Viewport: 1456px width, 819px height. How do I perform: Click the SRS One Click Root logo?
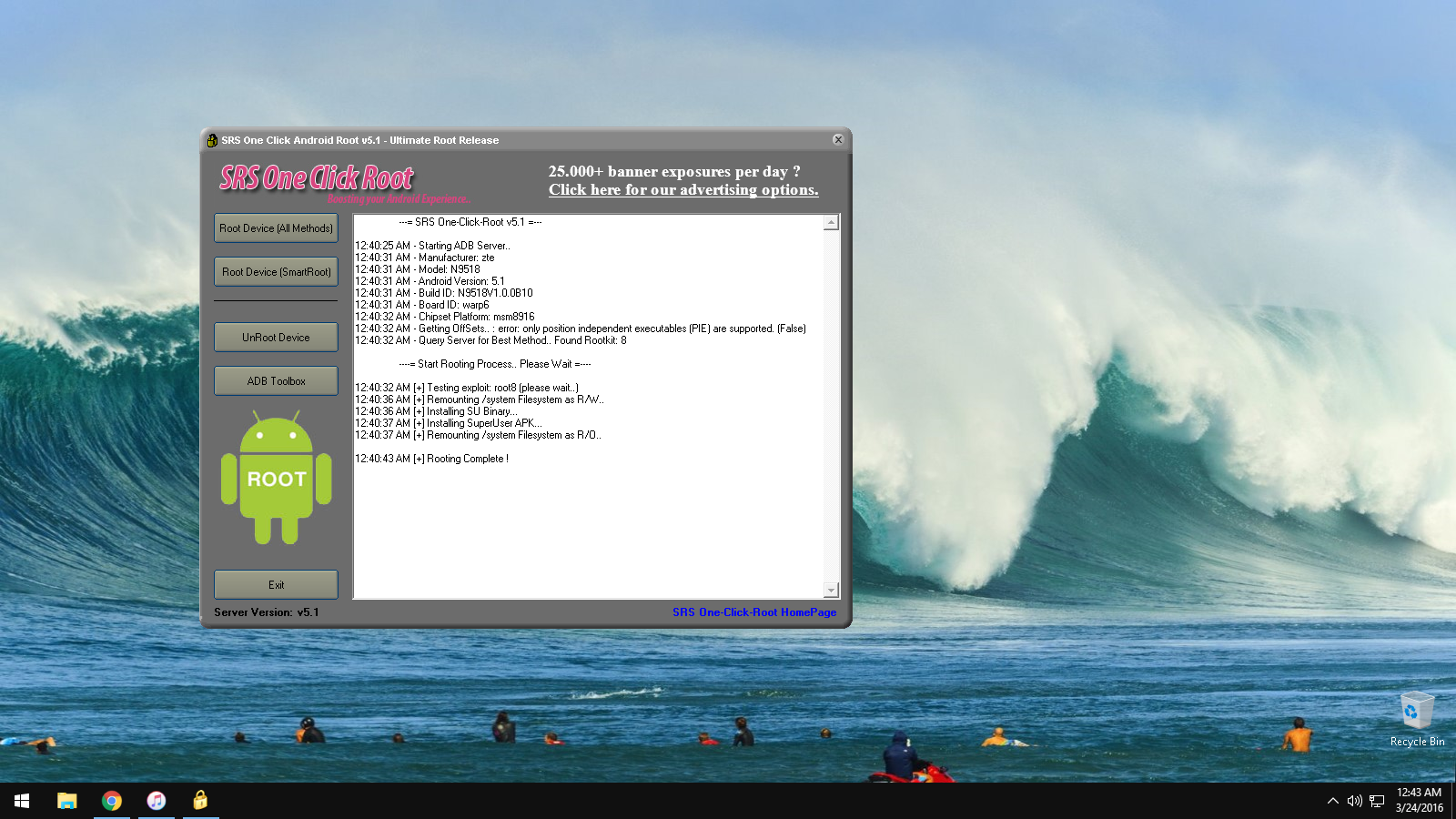coord(317,177)
